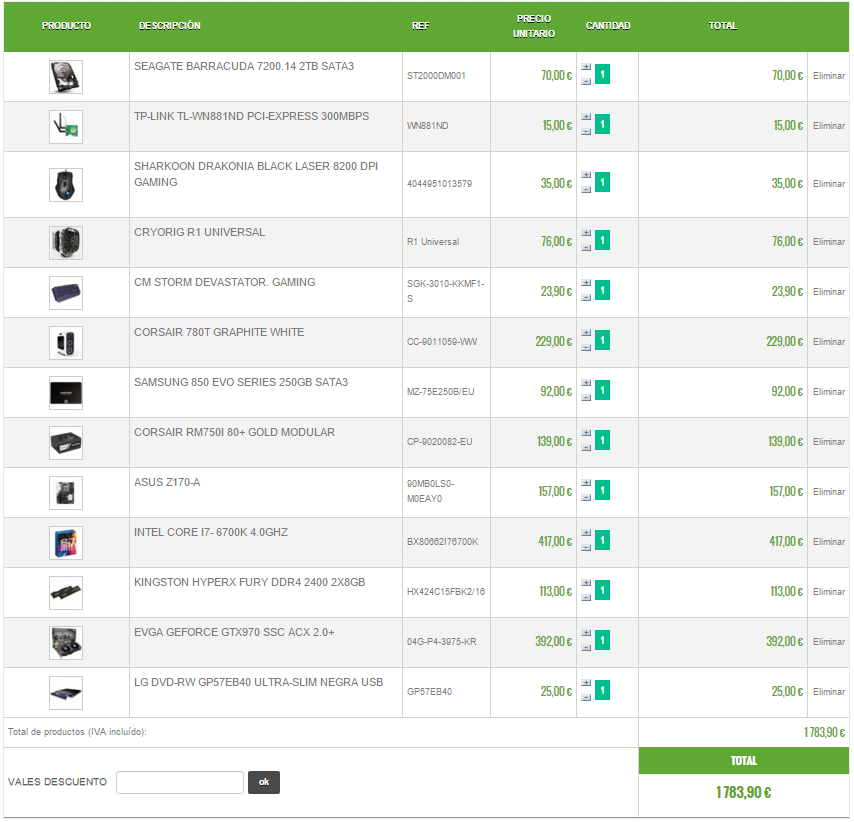Viewport: 854px width, 822px height.
Task: Open the ASUS Z170-A product description
Action: [167, 483]
